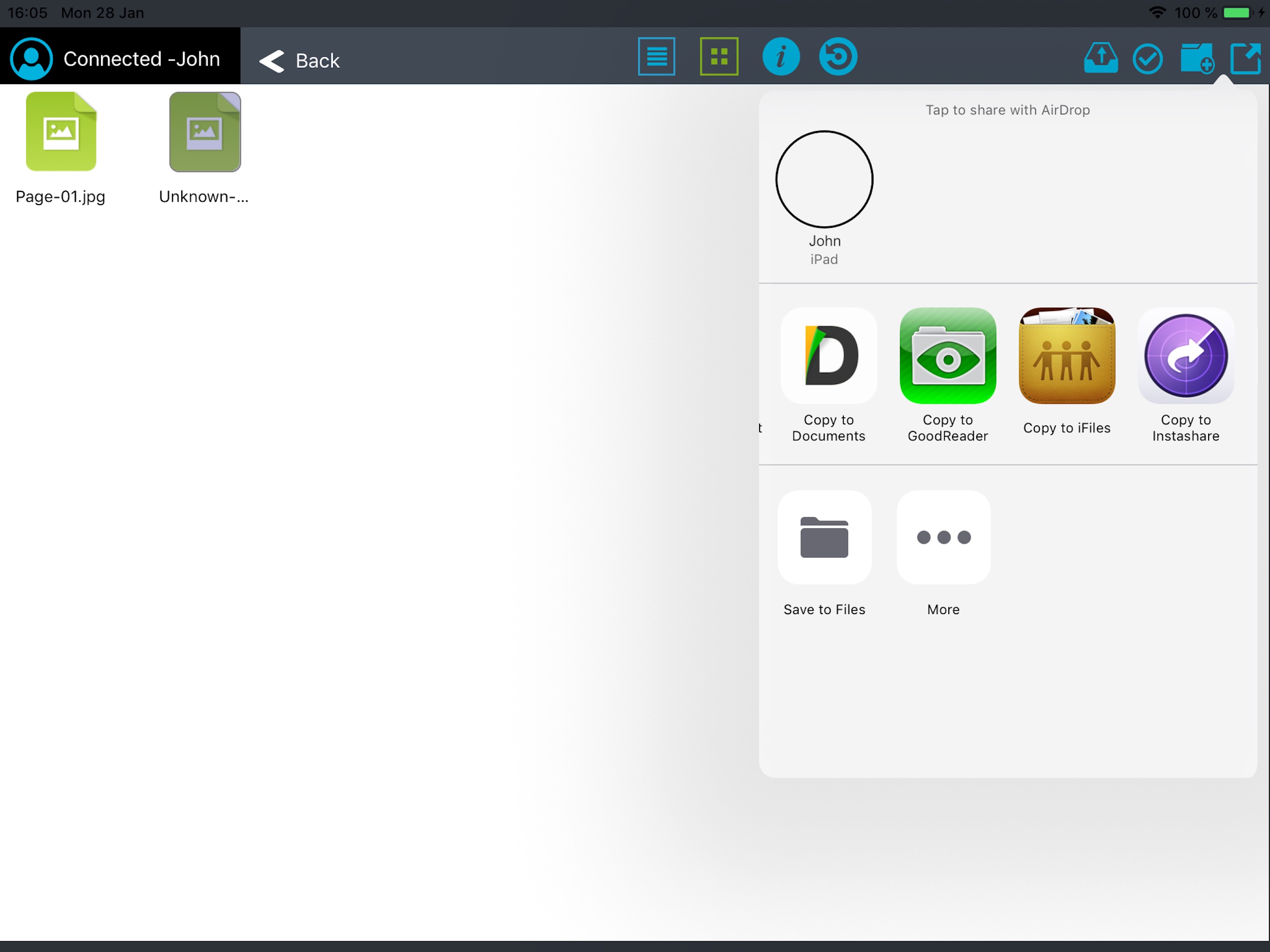Choose Copy to GoodReader
Screen dimensions: 1270x952
pyautogui.click(x=947, y=356)
